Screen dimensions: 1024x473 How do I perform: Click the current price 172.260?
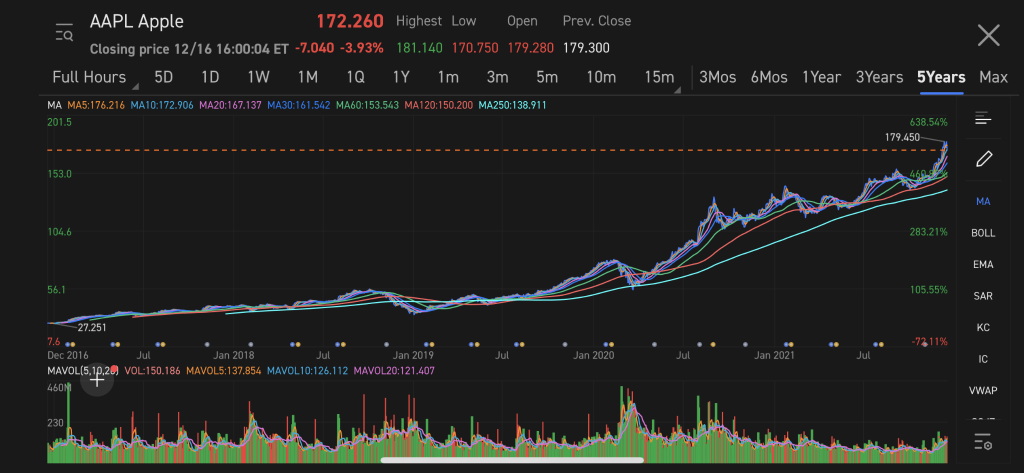(350, 21)
